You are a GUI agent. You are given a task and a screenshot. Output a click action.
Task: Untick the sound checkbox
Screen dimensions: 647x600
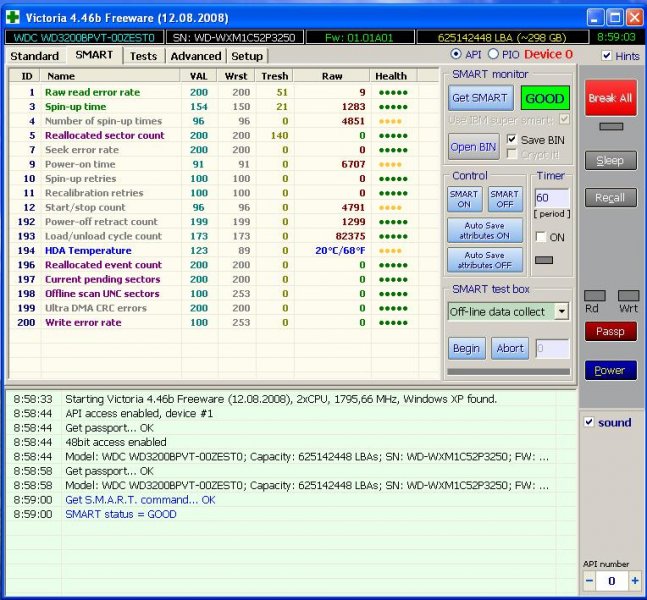click(589, 422)
